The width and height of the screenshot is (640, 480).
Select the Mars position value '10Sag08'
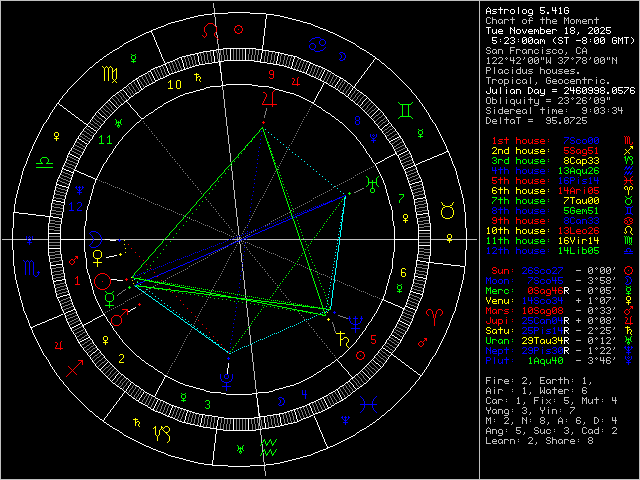coord(542,311)
